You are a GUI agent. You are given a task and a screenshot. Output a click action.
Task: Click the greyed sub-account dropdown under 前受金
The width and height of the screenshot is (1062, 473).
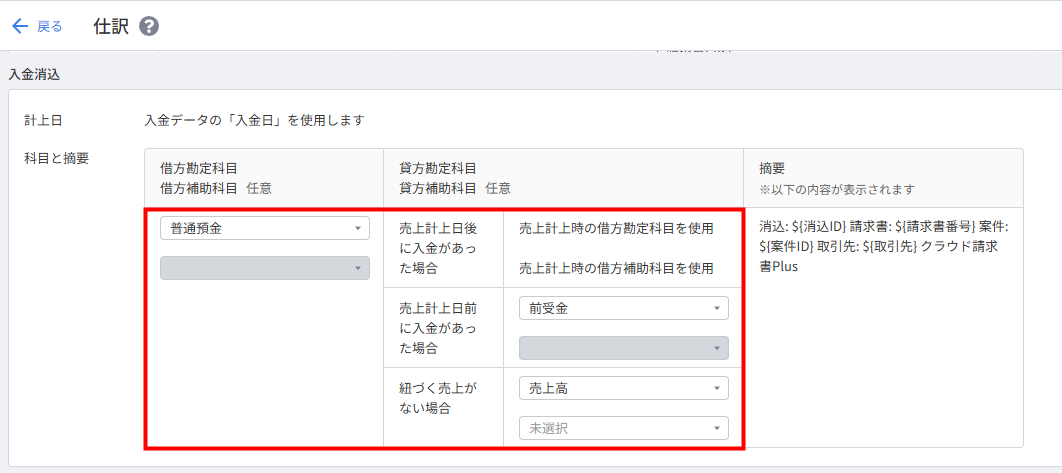click(624, 348)
